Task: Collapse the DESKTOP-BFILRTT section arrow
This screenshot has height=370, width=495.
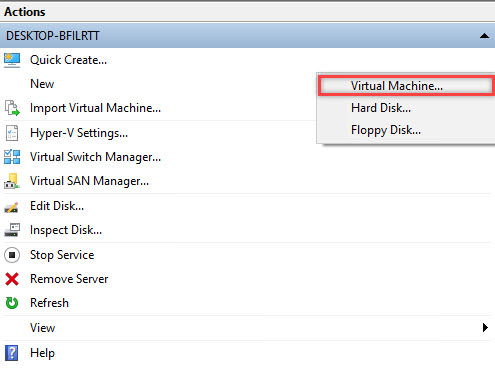Action: click(484, 36)
